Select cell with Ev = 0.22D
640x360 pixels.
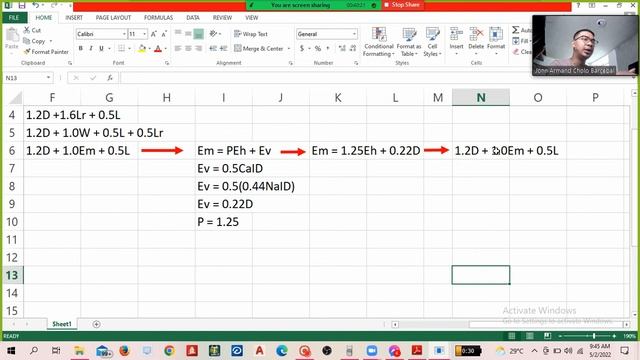point(224,204)
